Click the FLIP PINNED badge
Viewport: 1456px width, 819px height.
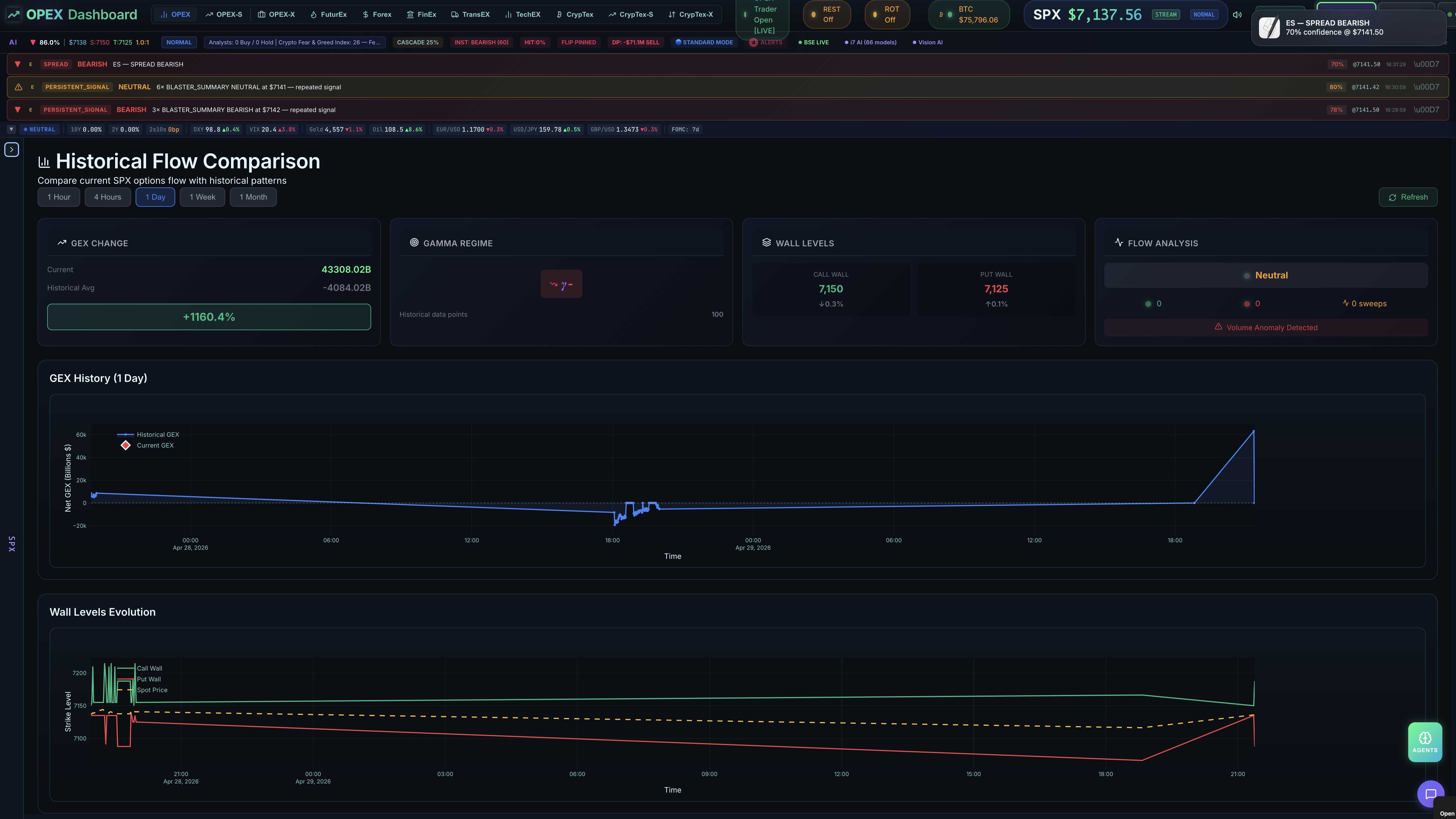(x=578, y=42)
